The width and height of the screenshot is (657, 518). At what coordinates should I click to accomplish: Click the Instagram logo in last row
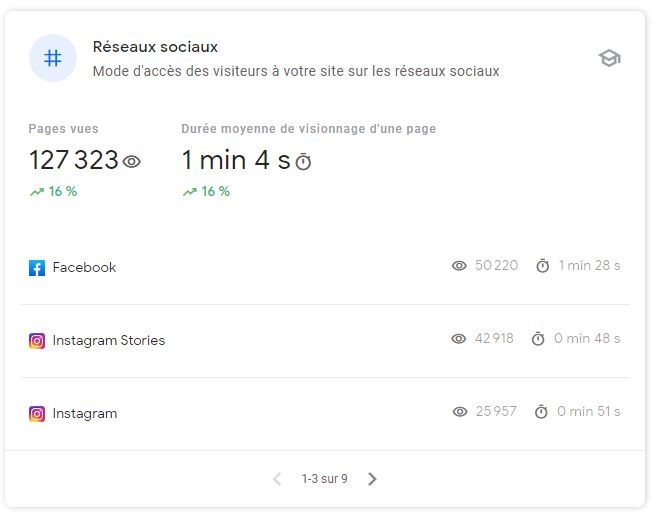point(37,414)
